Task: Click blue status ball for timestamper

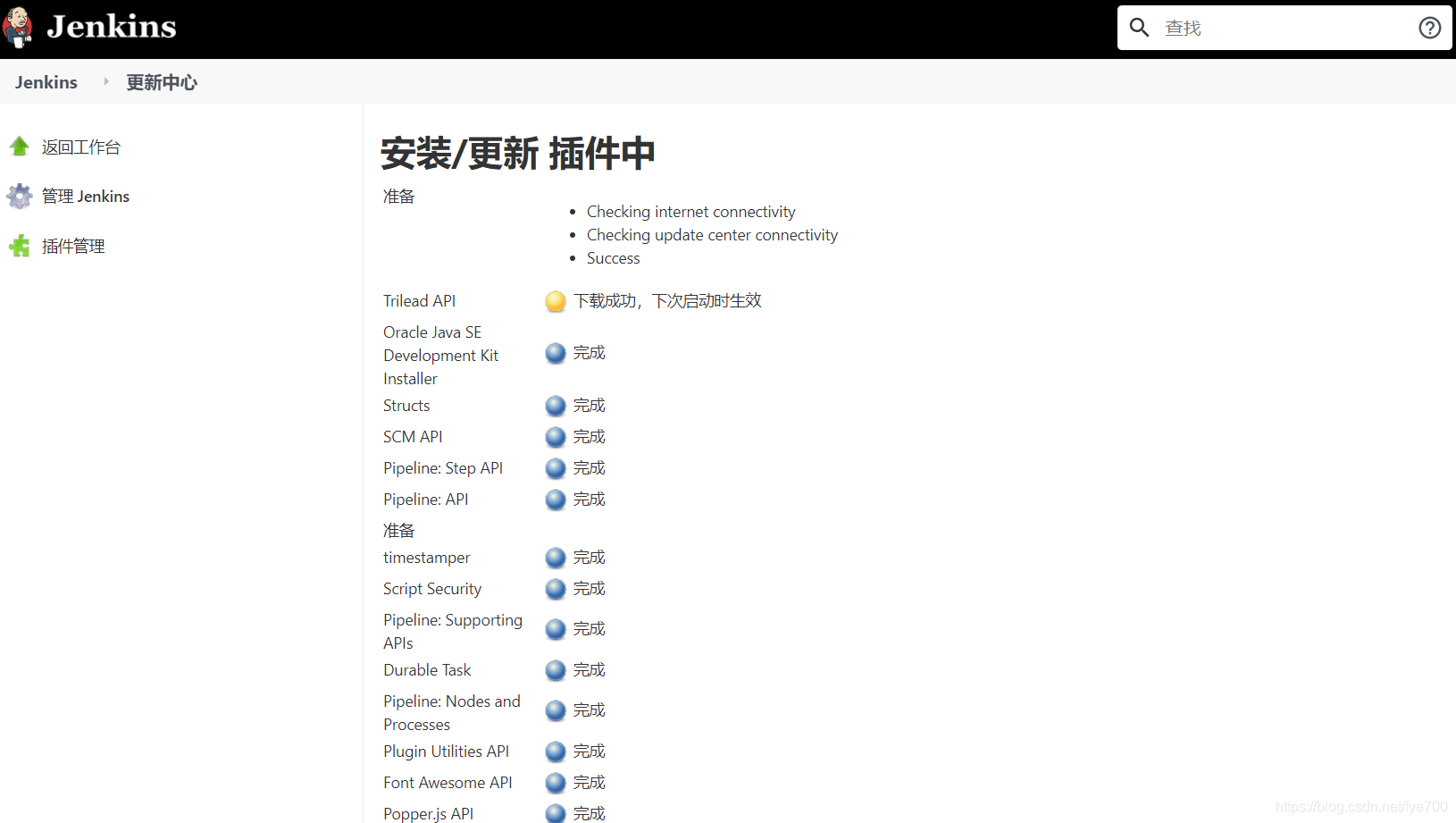Action: click(556, 558)
